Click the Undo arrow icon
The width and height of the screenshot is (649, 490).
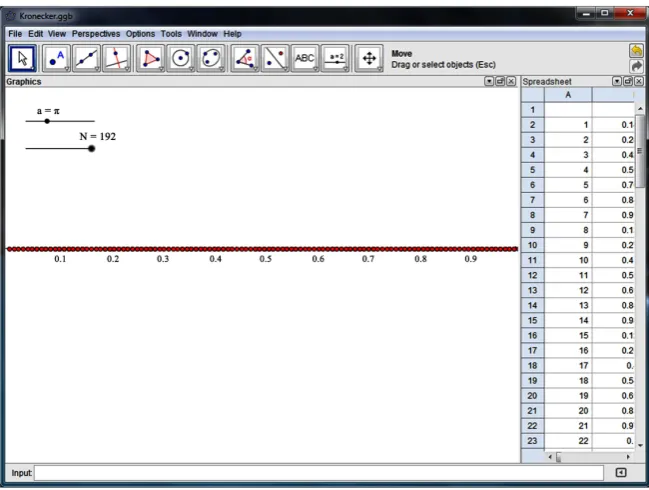click(636, 50)
